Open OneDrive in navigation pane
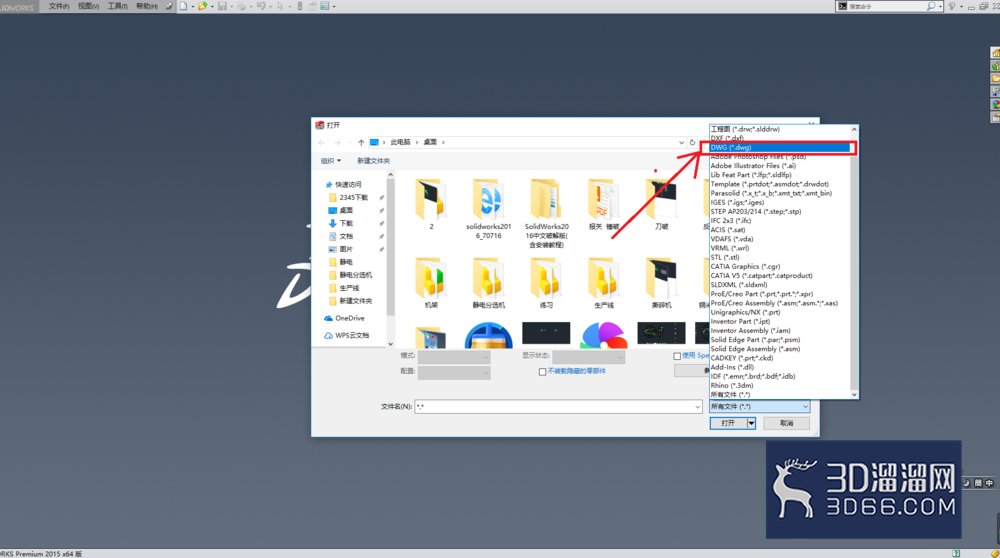 pos(349,318)
